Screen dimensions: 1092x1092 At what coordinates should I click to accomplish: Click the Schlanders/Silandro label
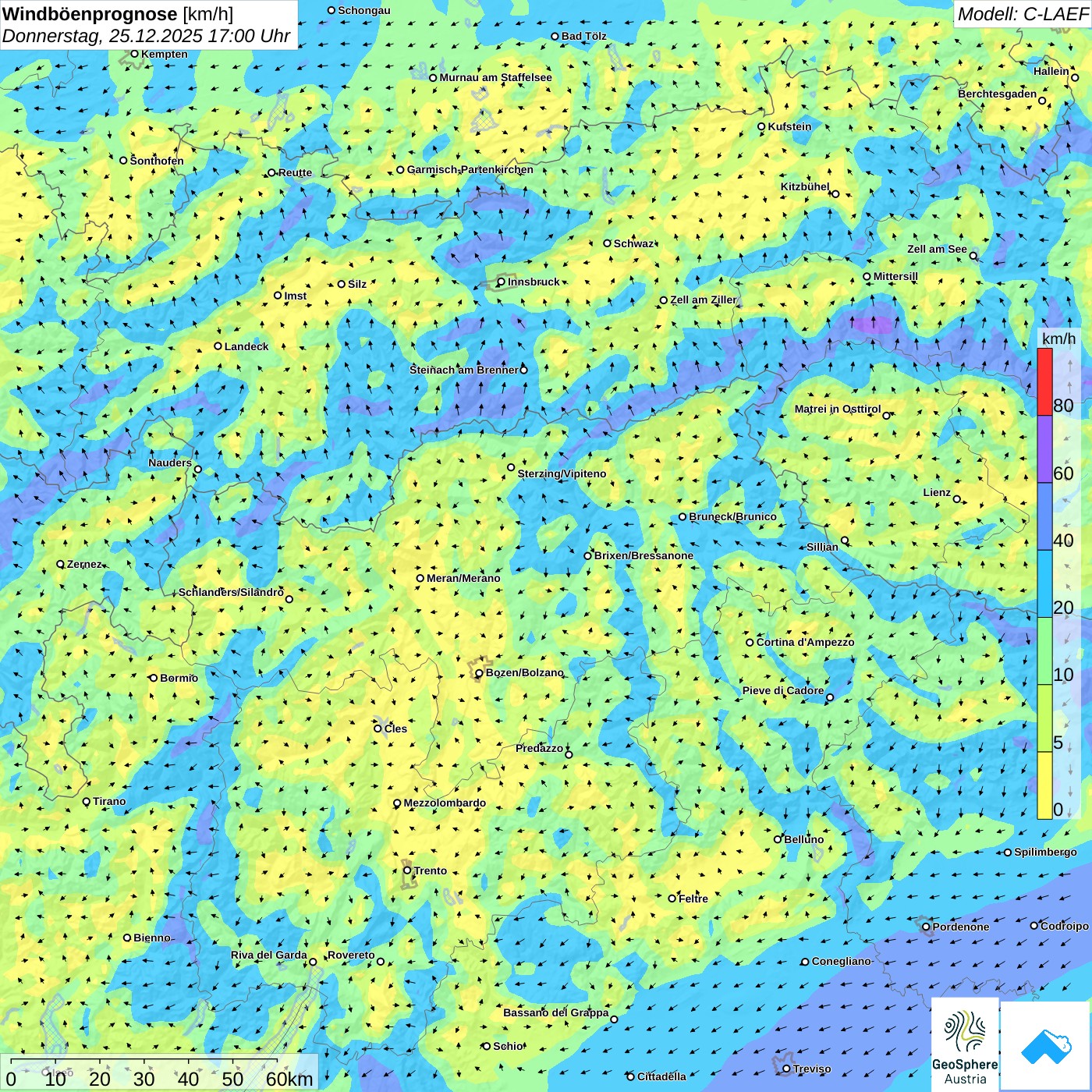click(x=231, y=592)
